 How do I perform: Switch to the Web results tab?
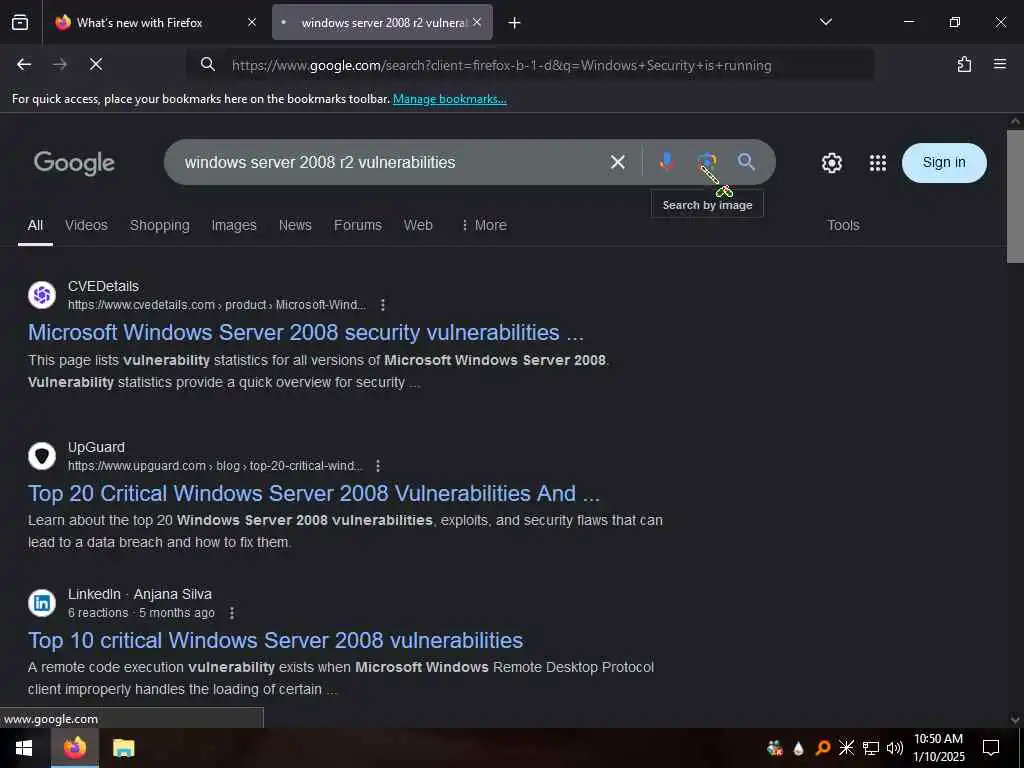point(418,225)
